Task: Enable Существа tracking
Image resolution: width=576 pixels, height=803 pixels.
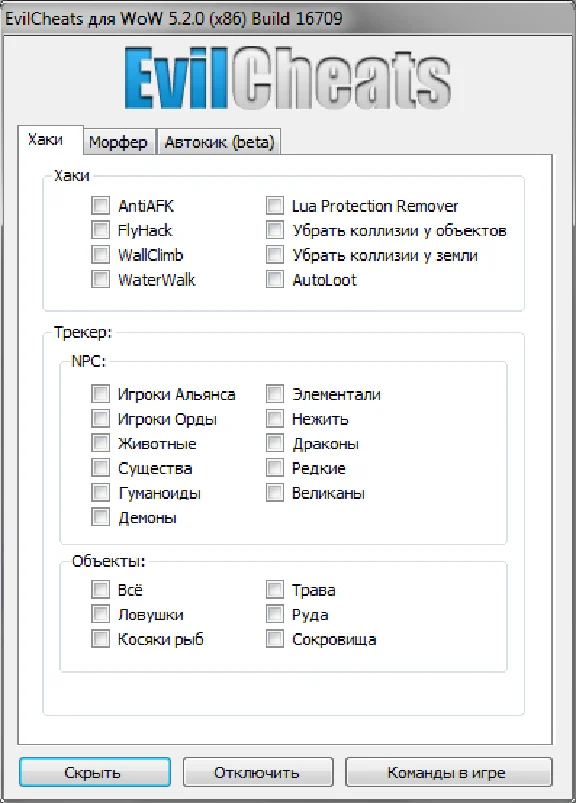Action: click(100, 468)
